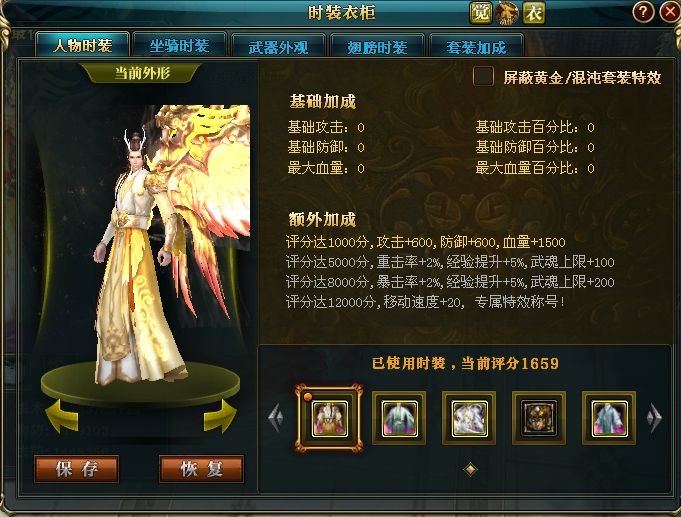Click the 觉 icon in the title bar
This screenshot has height=517, width=681.
click(x=481, y=13)
